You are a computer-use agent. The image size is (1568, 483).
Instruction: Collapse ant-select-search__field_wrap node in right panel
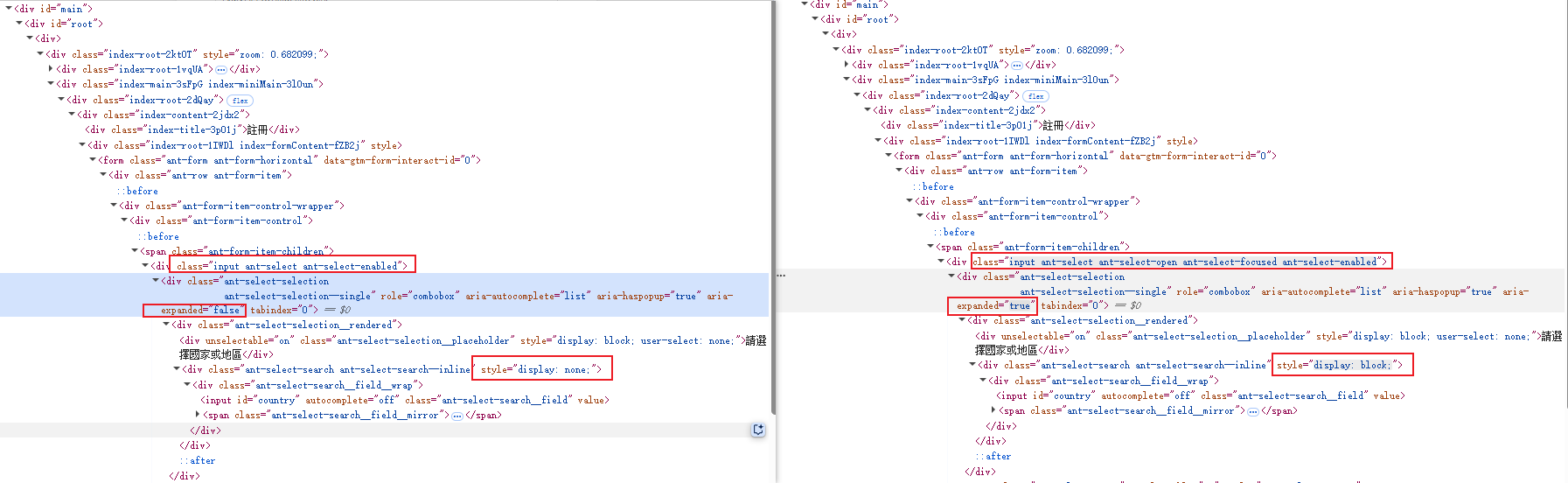983,381
